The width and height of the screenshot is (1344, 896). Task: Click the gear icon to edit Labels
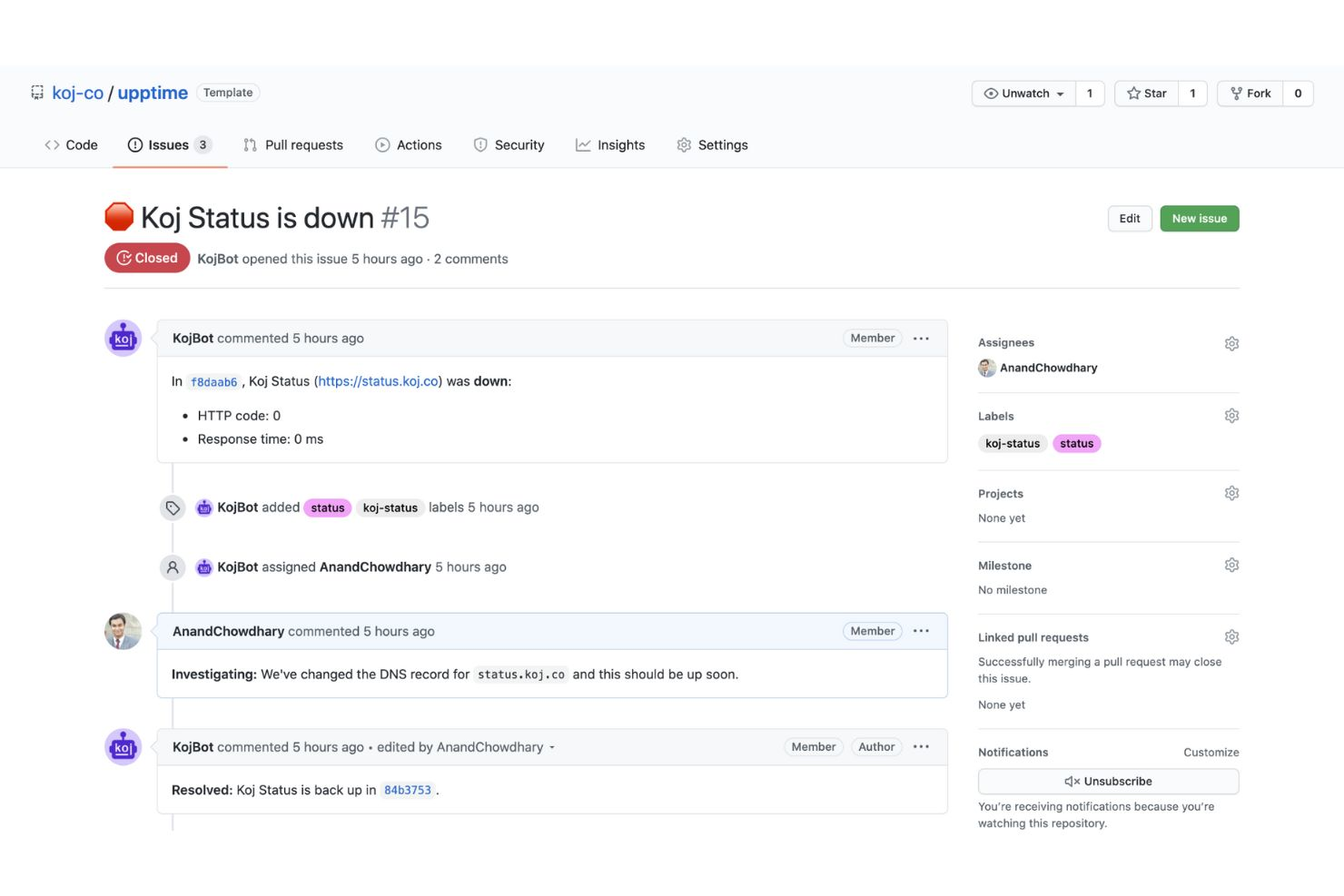coord(1231,416)
